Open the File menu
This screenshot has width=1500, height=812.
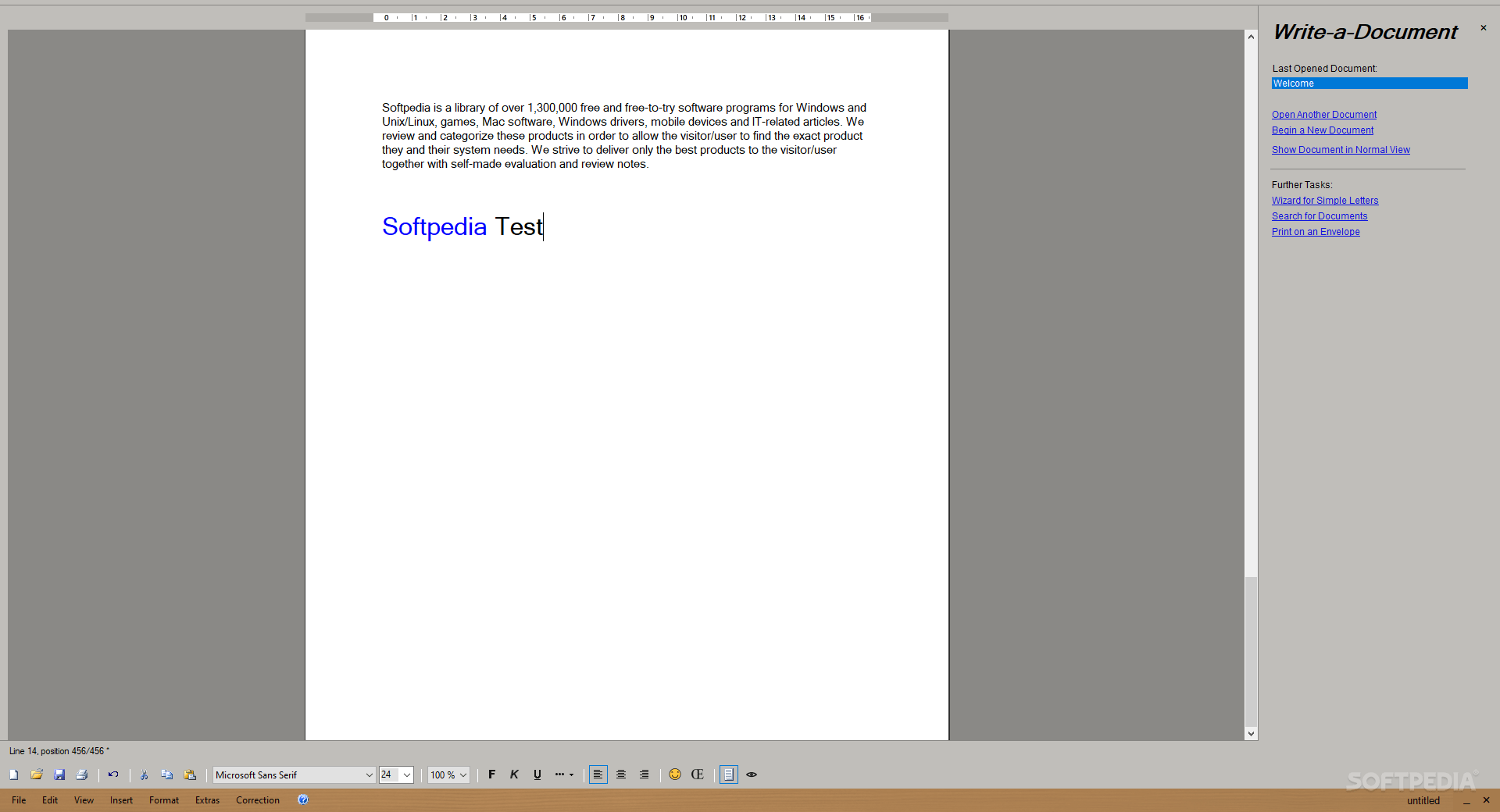19,800
